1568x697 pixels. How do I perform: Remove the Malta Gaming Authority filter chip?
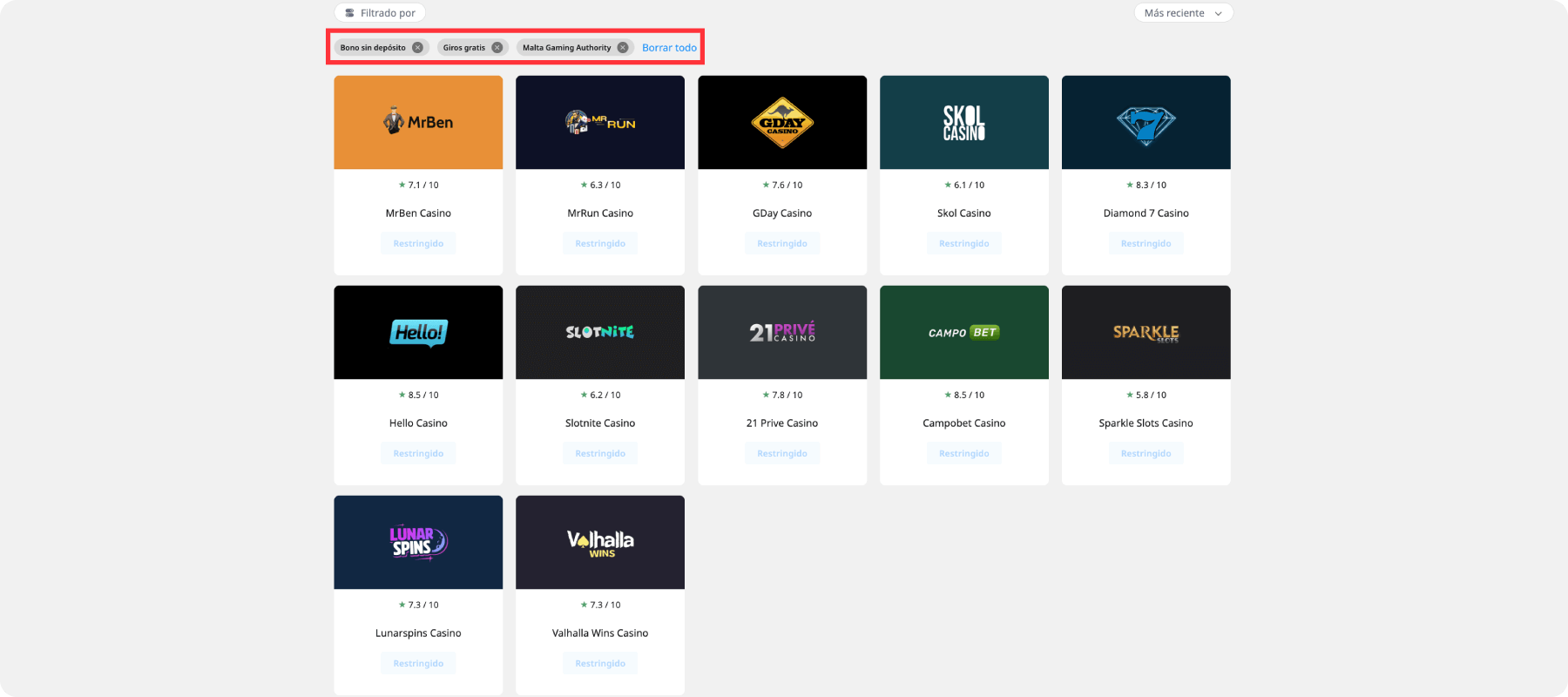tap(623, 48)
